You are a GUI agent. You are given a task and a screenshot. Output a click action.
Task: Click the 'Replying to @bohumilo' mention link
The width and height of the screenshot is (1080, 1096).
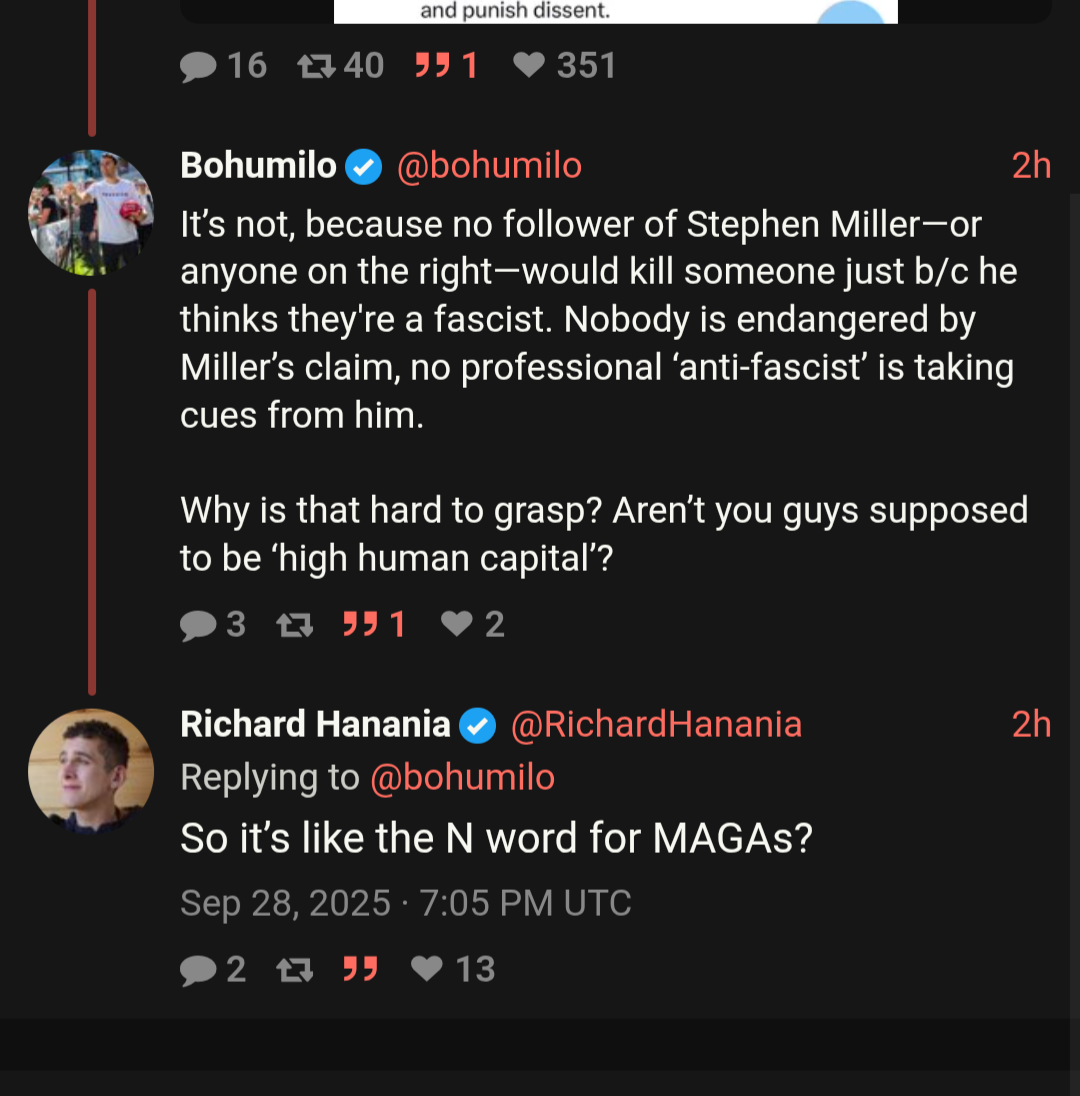pyautogui.click(x=462, y=777)
